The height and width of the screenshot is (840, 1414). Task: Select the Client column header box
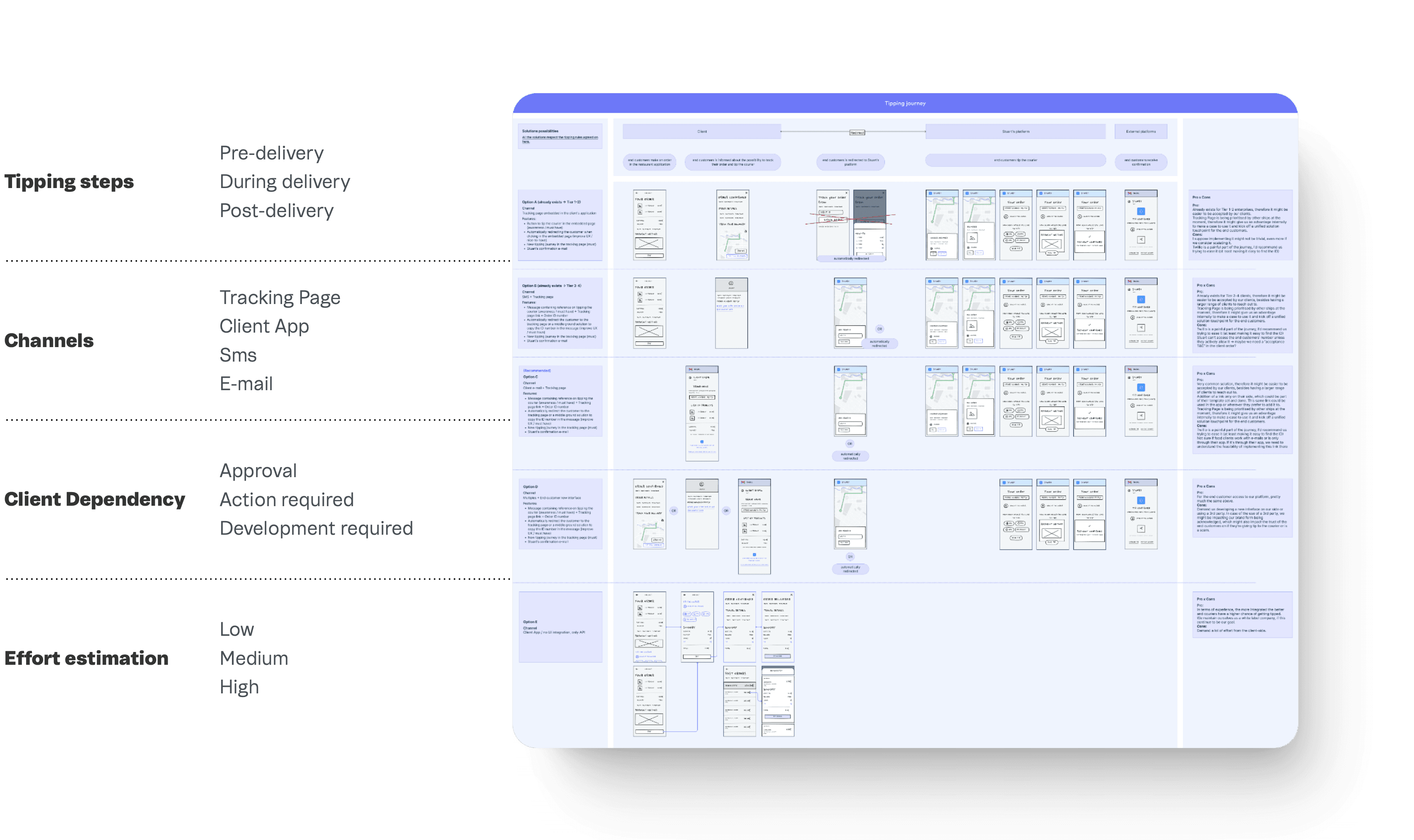pyautogui.click(x=702, y=131)
